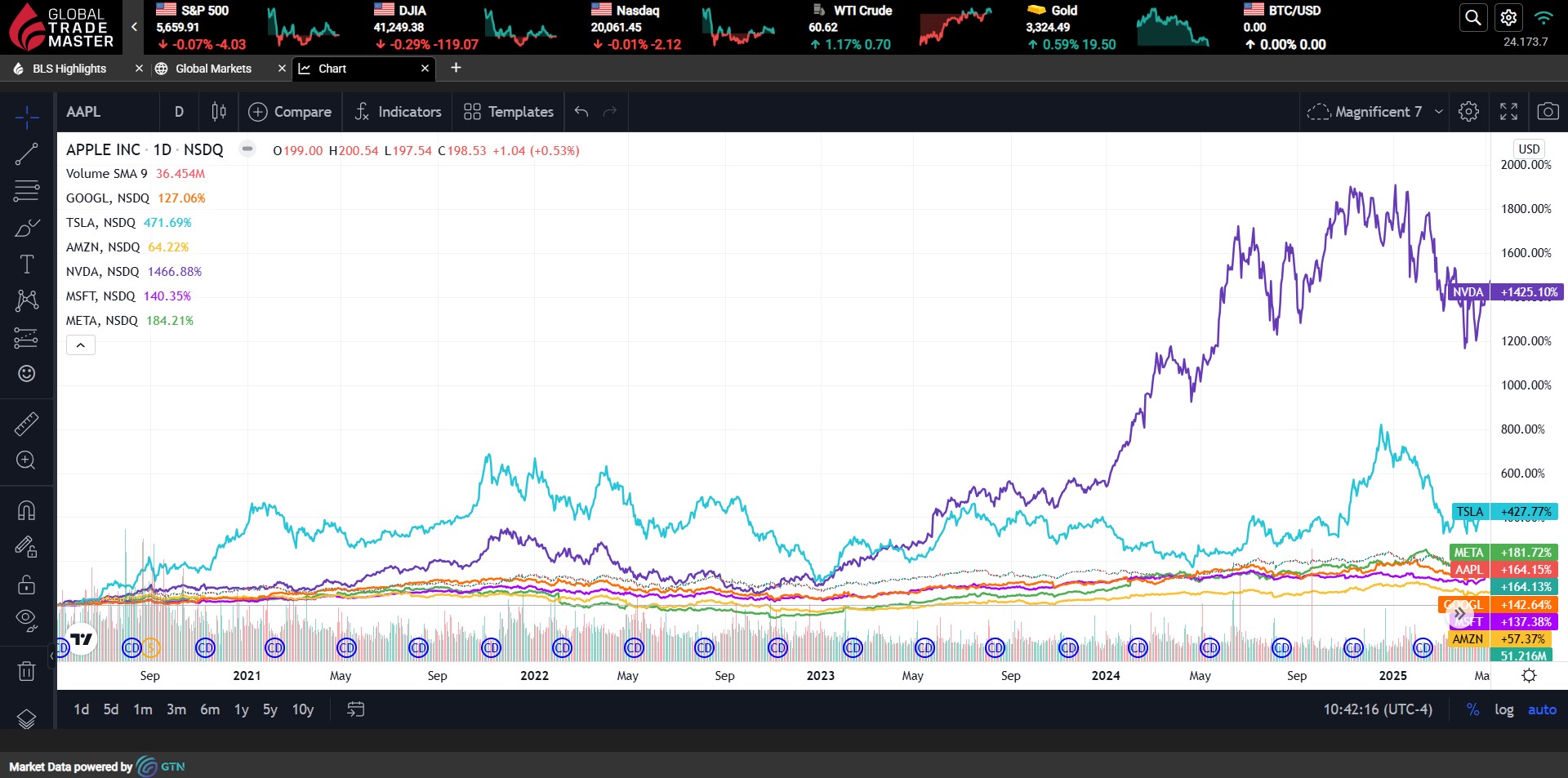Select the 5d time range
1568x778 pixels.
(x=111, y=709)
